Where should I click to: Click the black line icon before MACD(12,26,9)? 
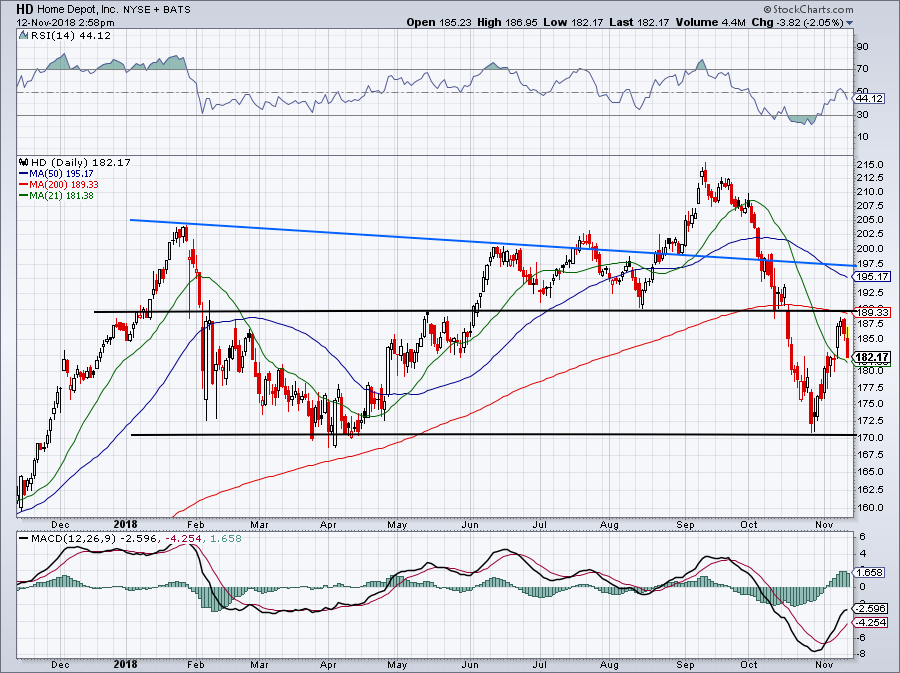(23, 539)
